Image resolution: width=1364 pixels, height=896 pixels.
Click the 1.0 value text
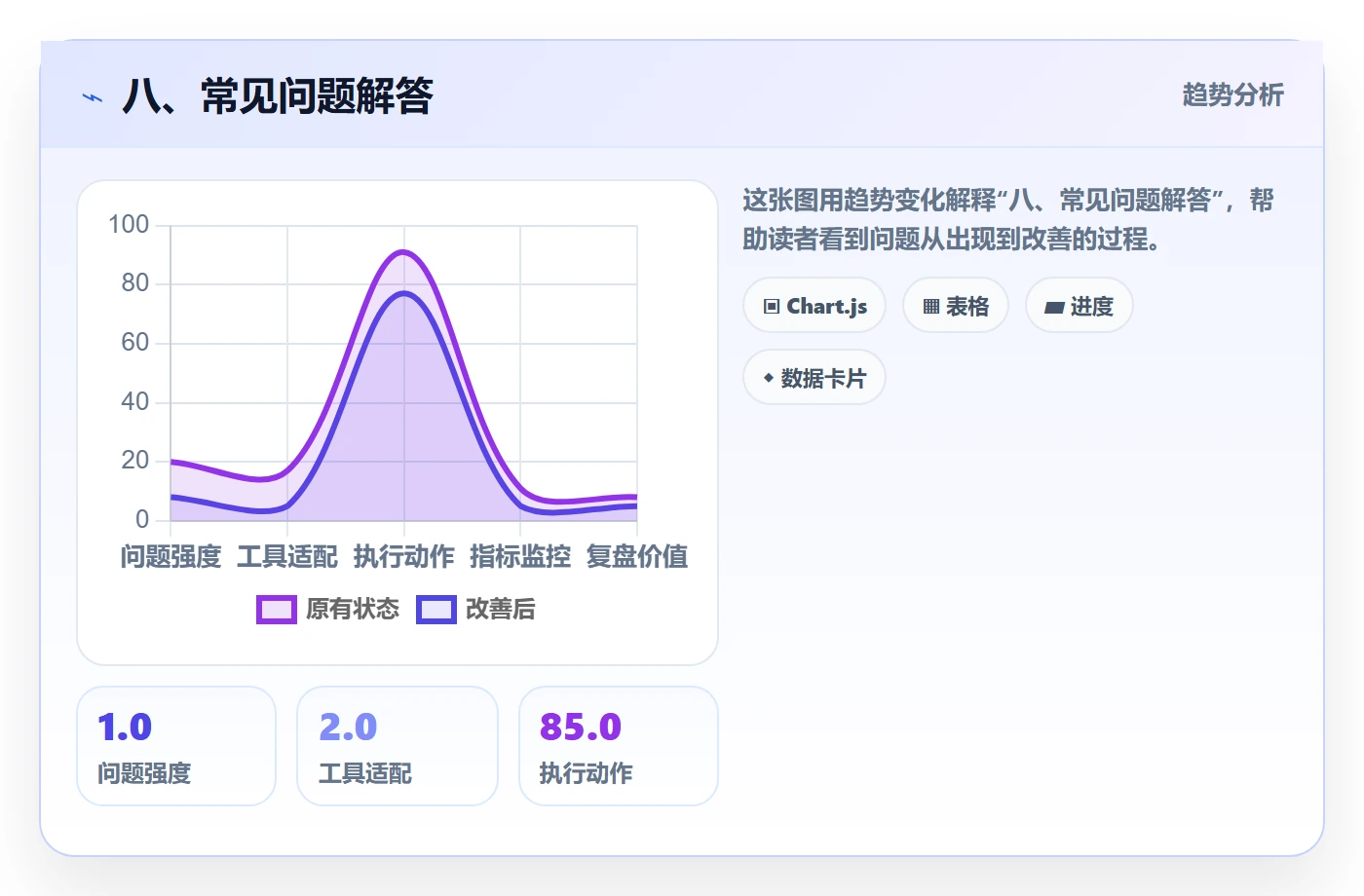tap(125, 728)
